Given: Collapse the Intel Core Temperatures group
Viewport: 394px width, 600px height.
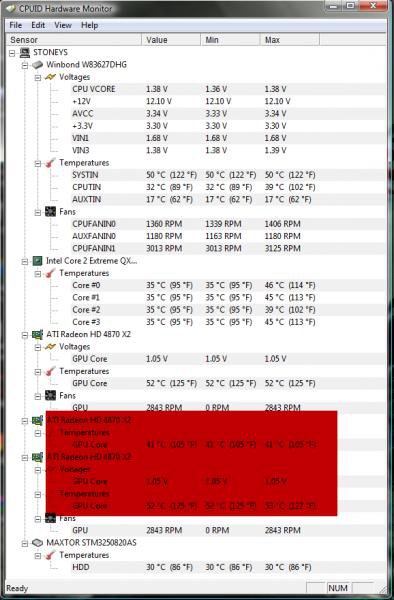Looking at the screenshot, I should 37,274.
